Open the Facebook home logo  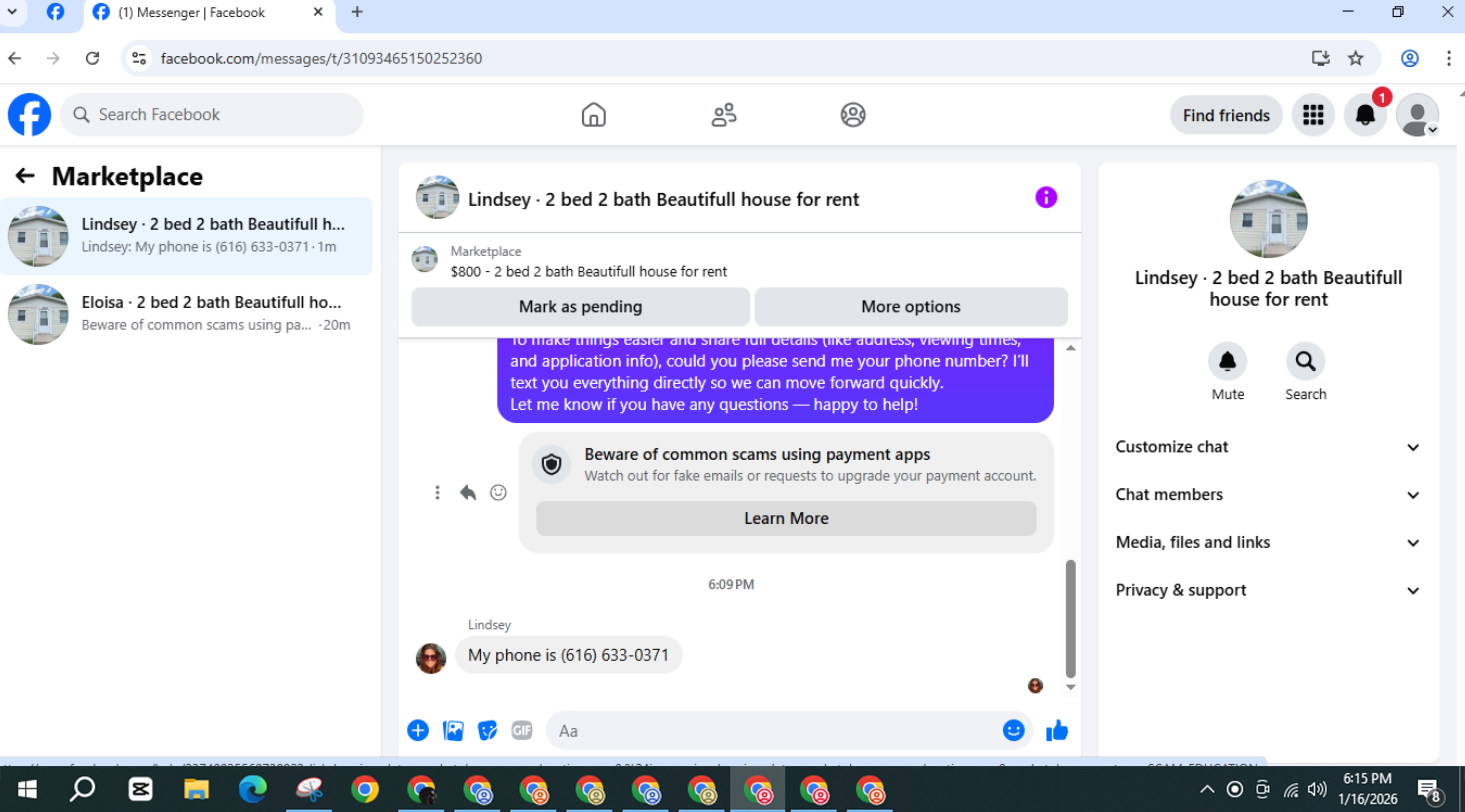coord(30,115)
